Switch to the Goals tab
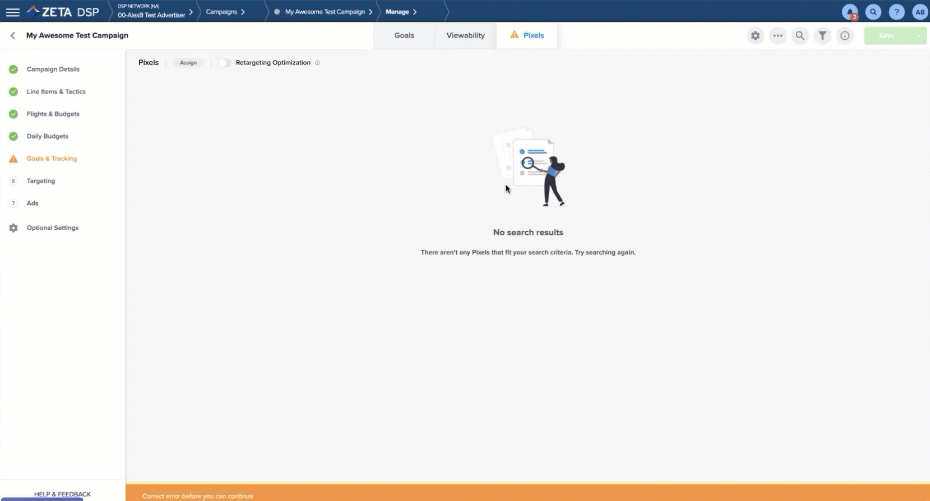The height and width of the screenshot is (501, 930). (404, 36)
